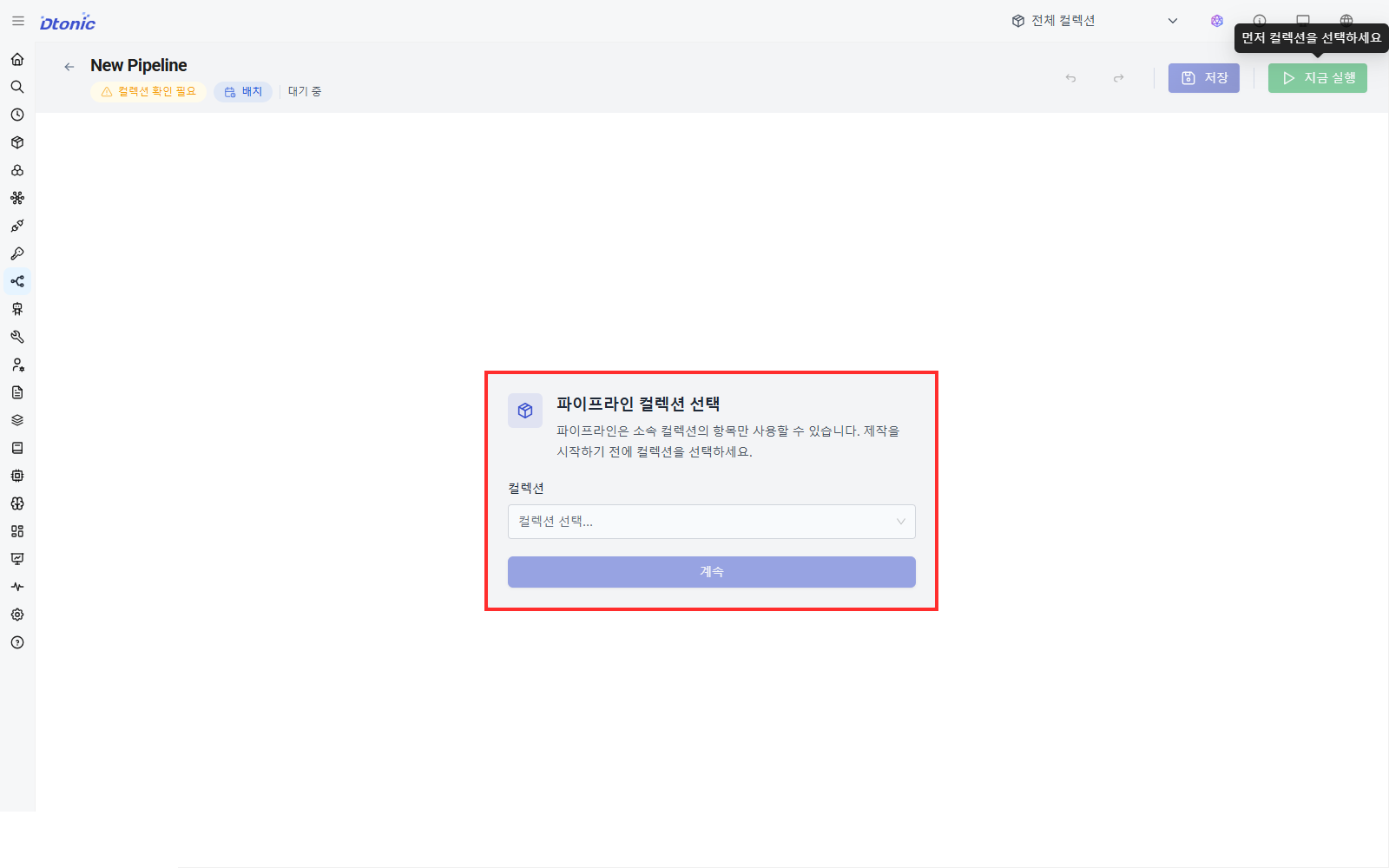1389x868 pixels.
Task: Click the three-circles icon in the sidebar
Action: [x=17, y=170]
